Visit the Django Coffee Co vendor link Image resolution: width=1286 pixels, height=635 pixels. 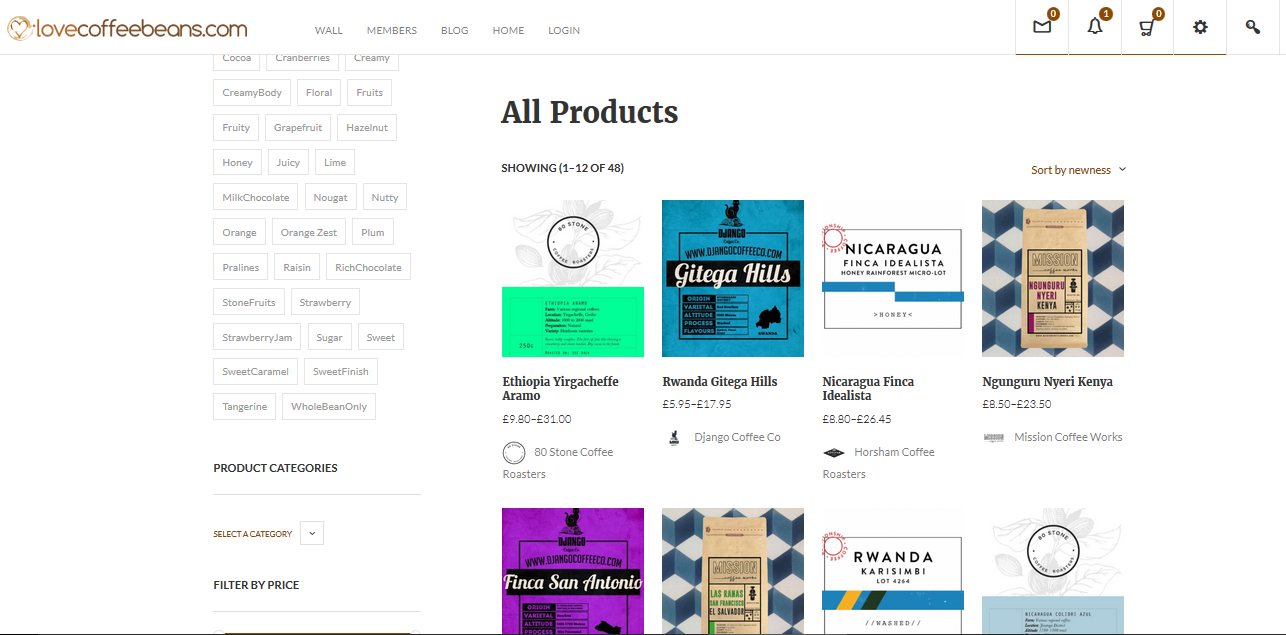pos(737,437)
